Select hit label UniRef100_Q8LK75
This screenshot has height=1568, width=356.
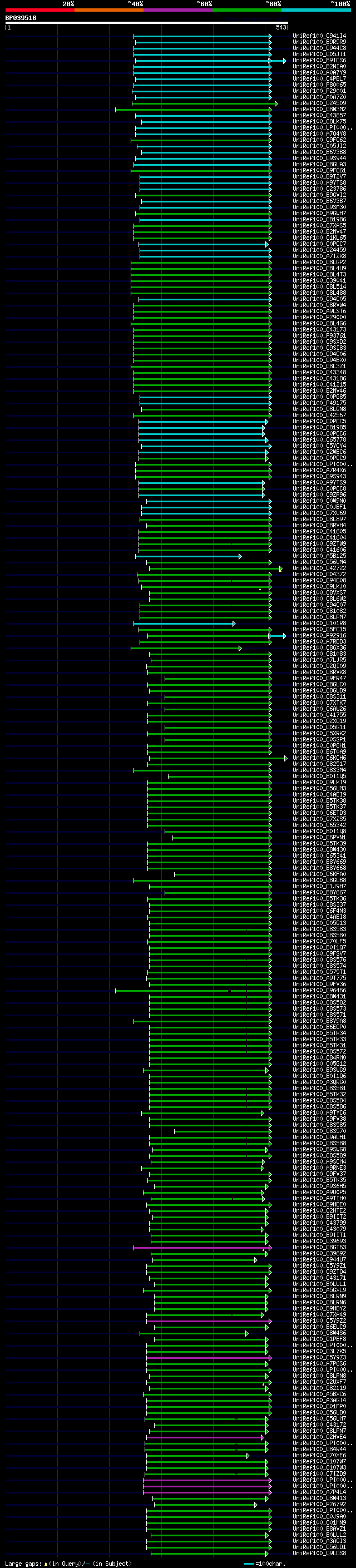[x=319, y=122]
